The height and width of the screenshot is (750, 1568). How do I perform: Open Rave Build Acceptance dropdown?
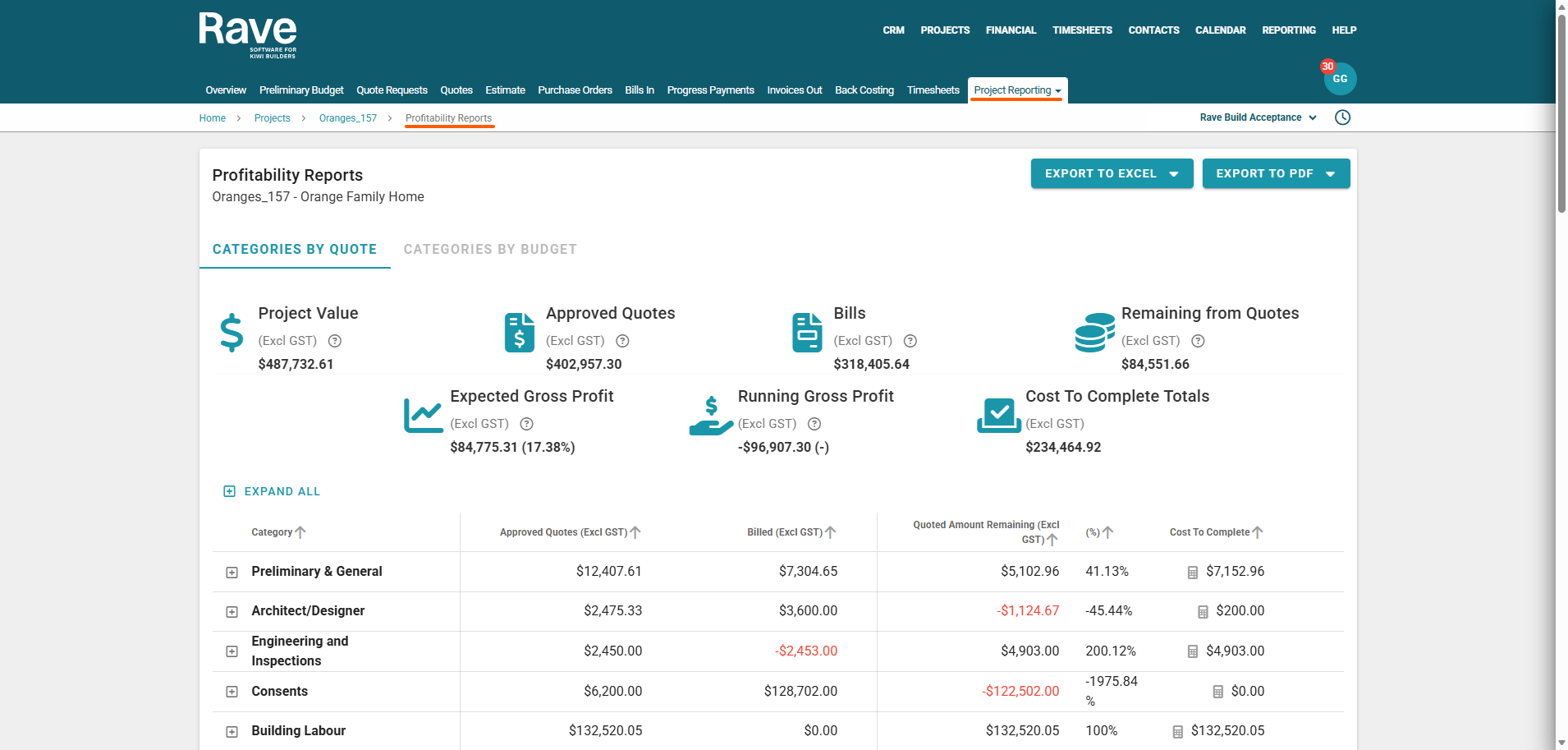[1258, 117]
